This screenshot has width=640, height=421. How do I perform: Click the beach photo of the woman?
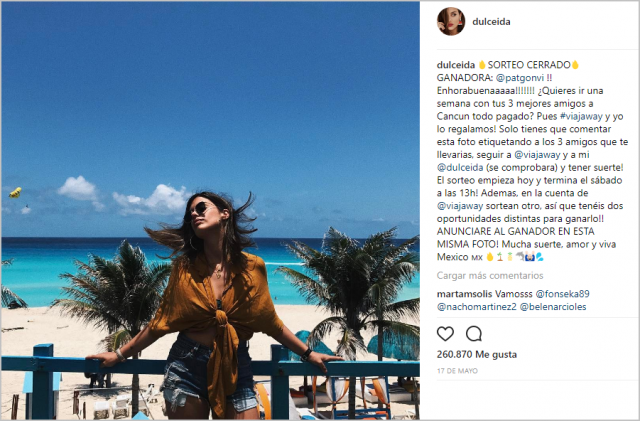210,210
